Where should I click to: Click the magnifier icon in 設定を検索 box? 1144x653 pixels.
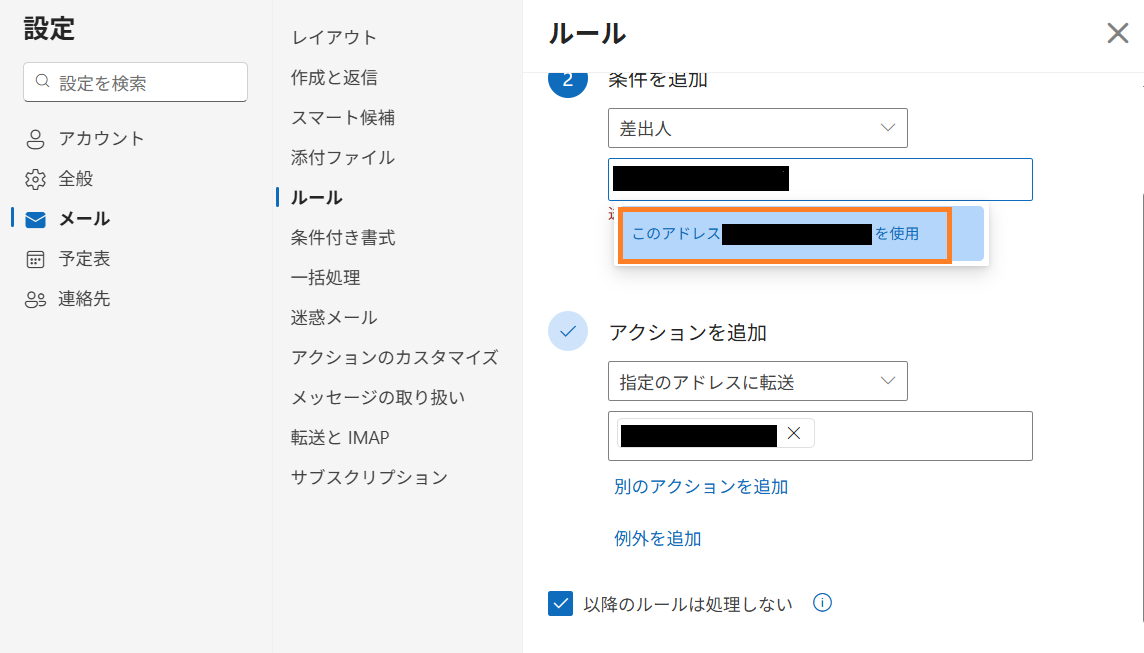point(43,81)
